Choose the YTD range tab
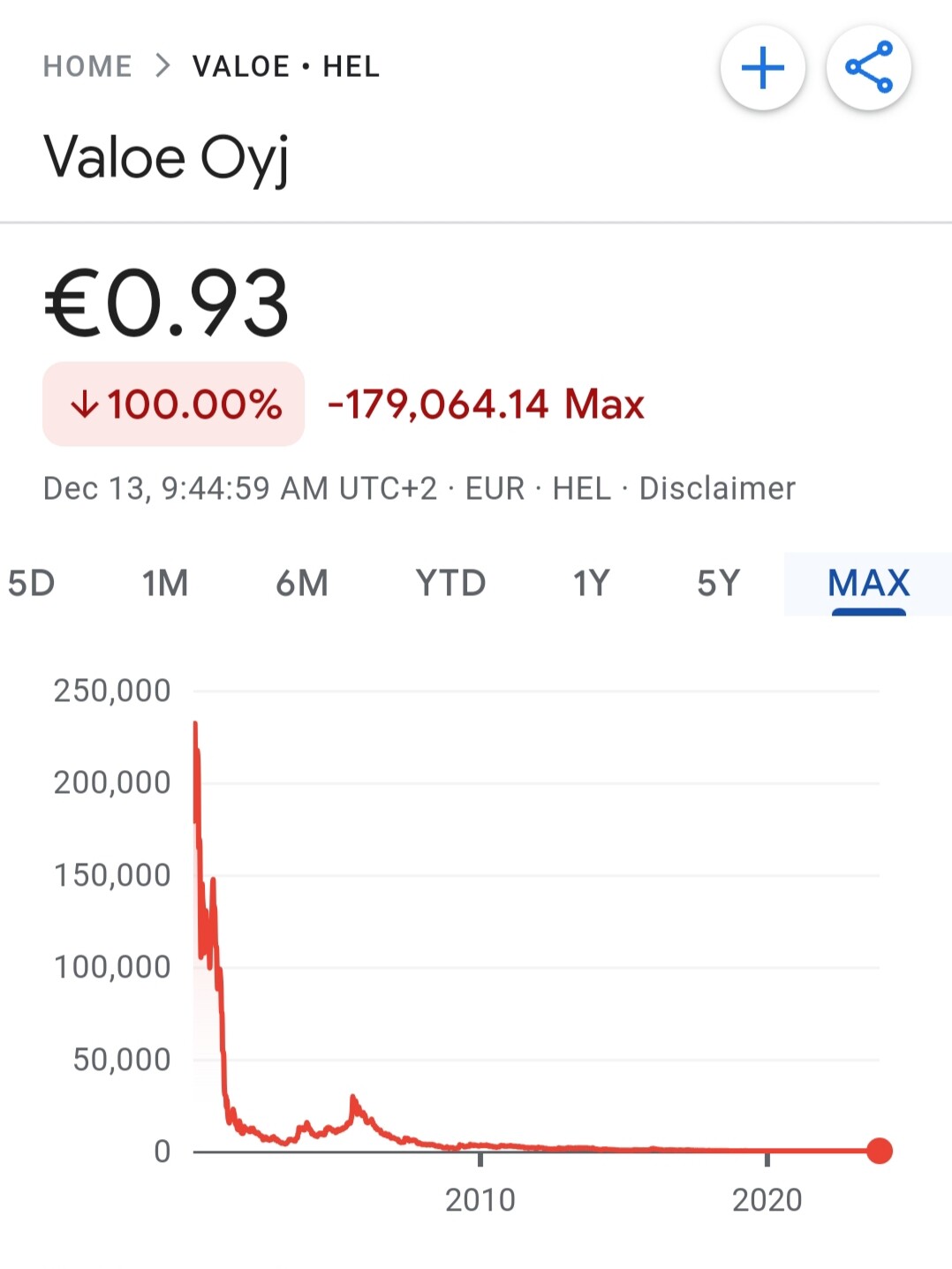952x1269 pixels. click(x=450, y=583)
